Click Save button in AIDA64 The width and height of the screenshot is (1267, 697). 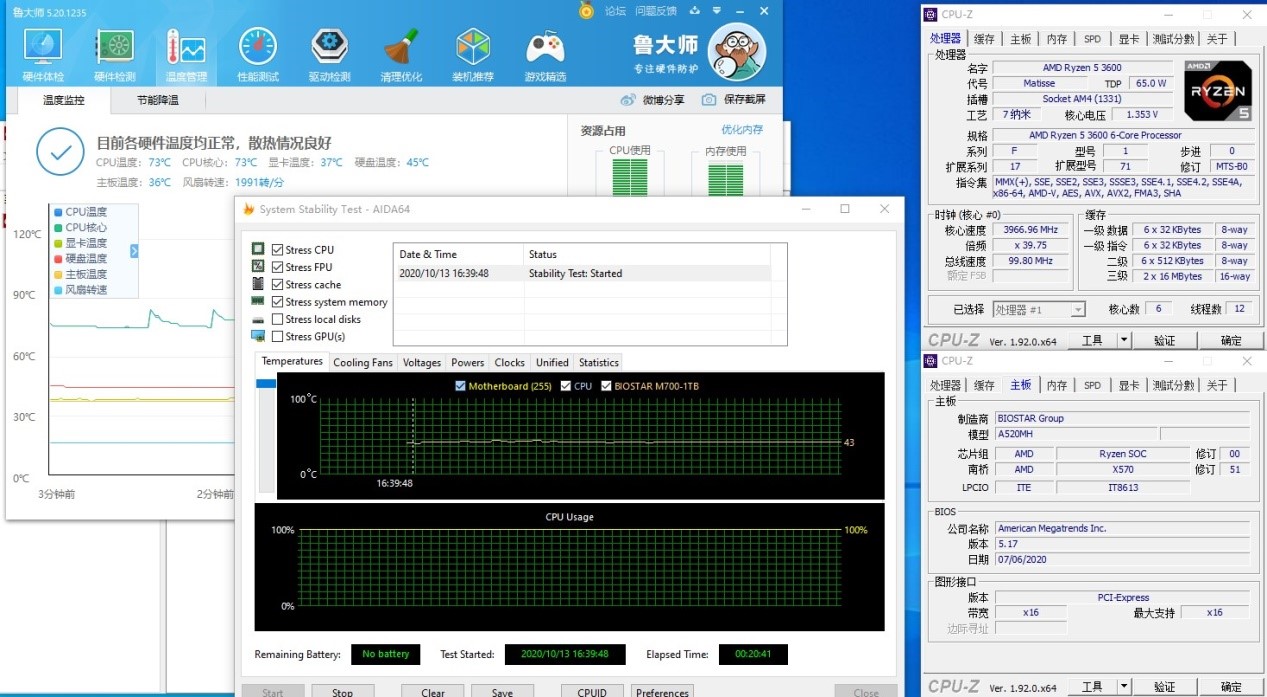pyautogui.click(x=502, y=692)
